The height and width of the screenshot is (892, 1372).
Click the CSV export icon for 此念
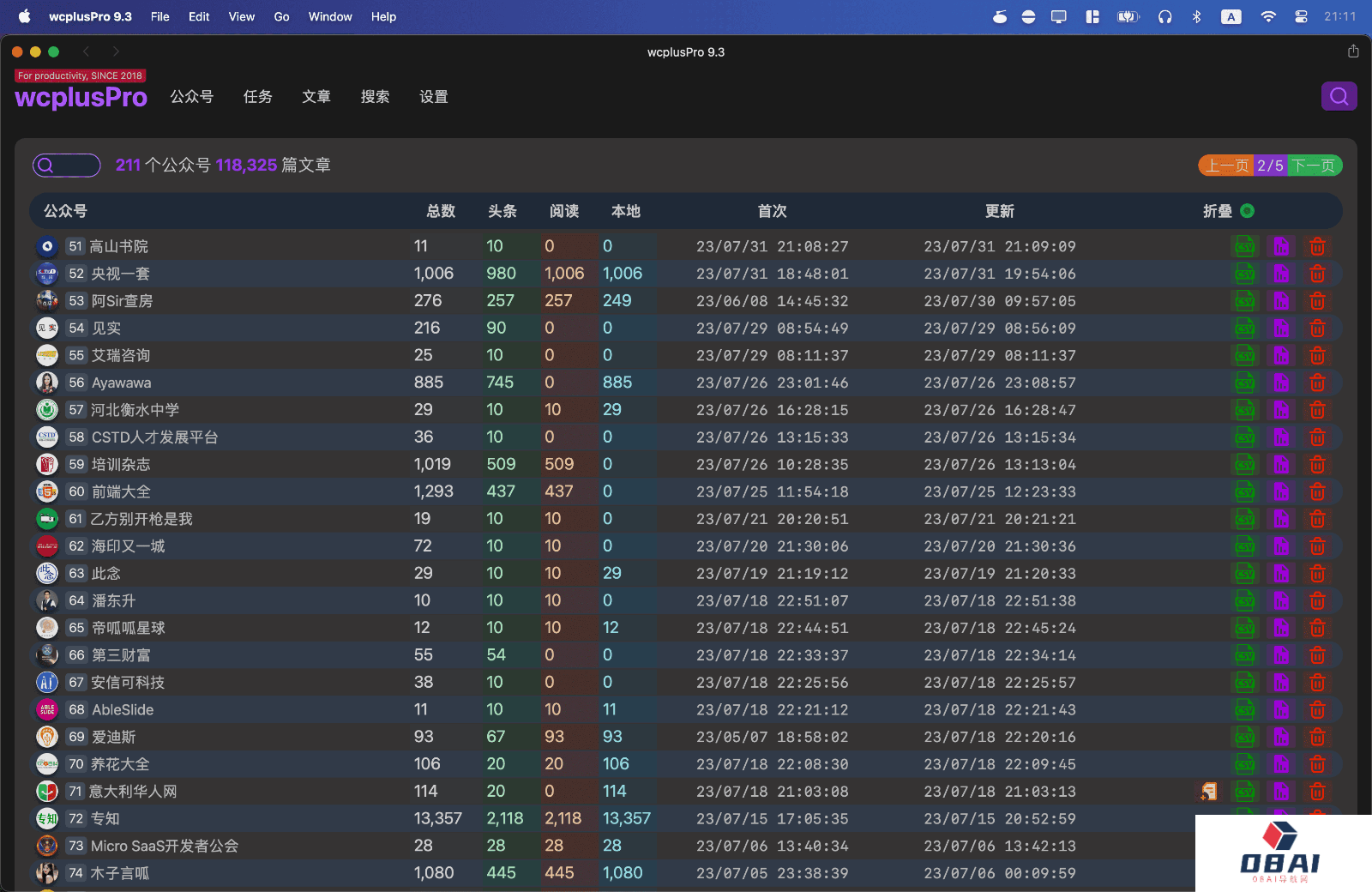pos(1244,574)
